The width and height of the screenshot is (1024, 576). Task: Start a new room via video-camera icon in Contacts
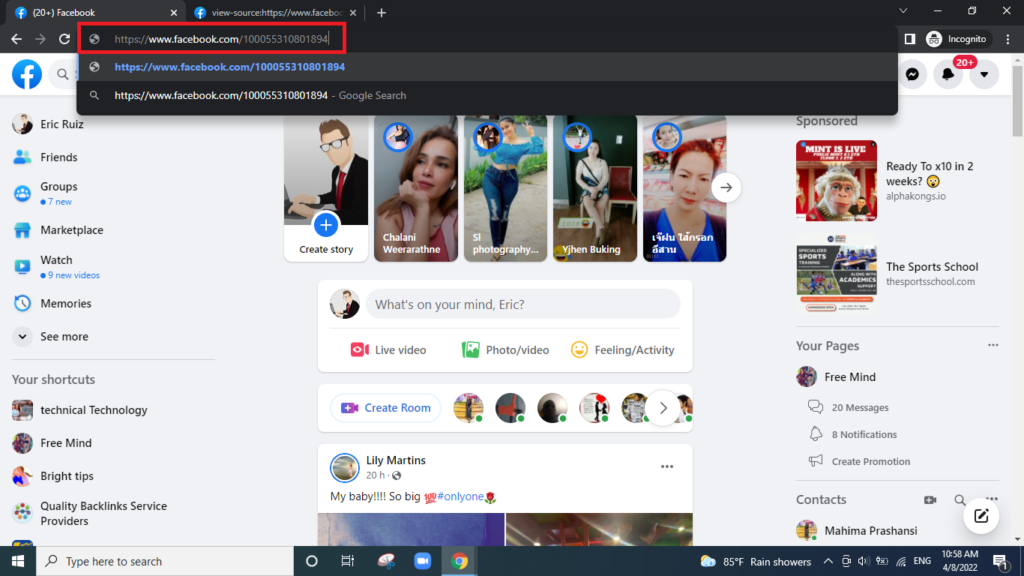coord(930,500)
